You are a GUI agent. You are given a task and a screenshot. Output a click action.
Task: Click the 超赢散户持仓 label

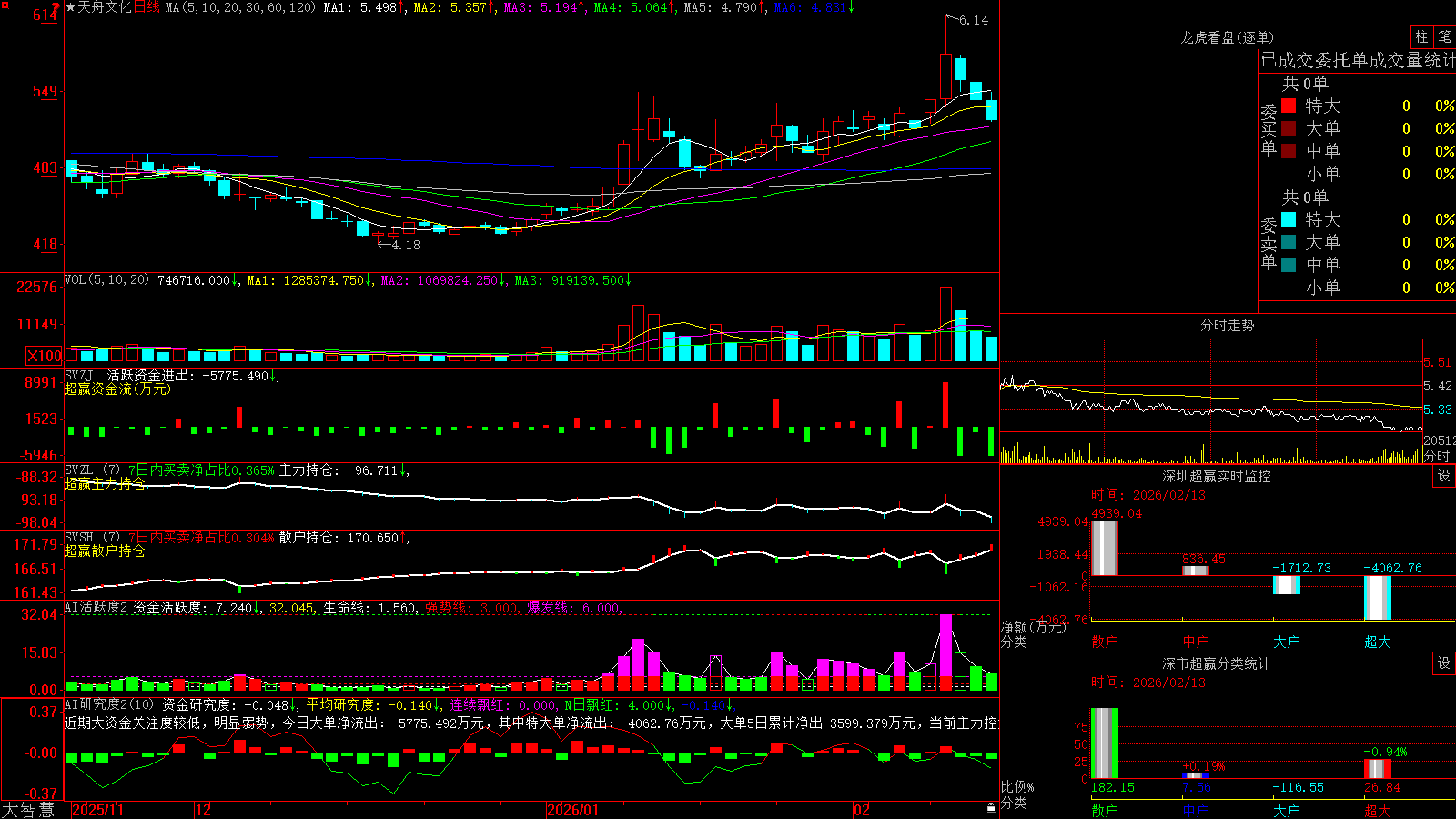[105, 551]
